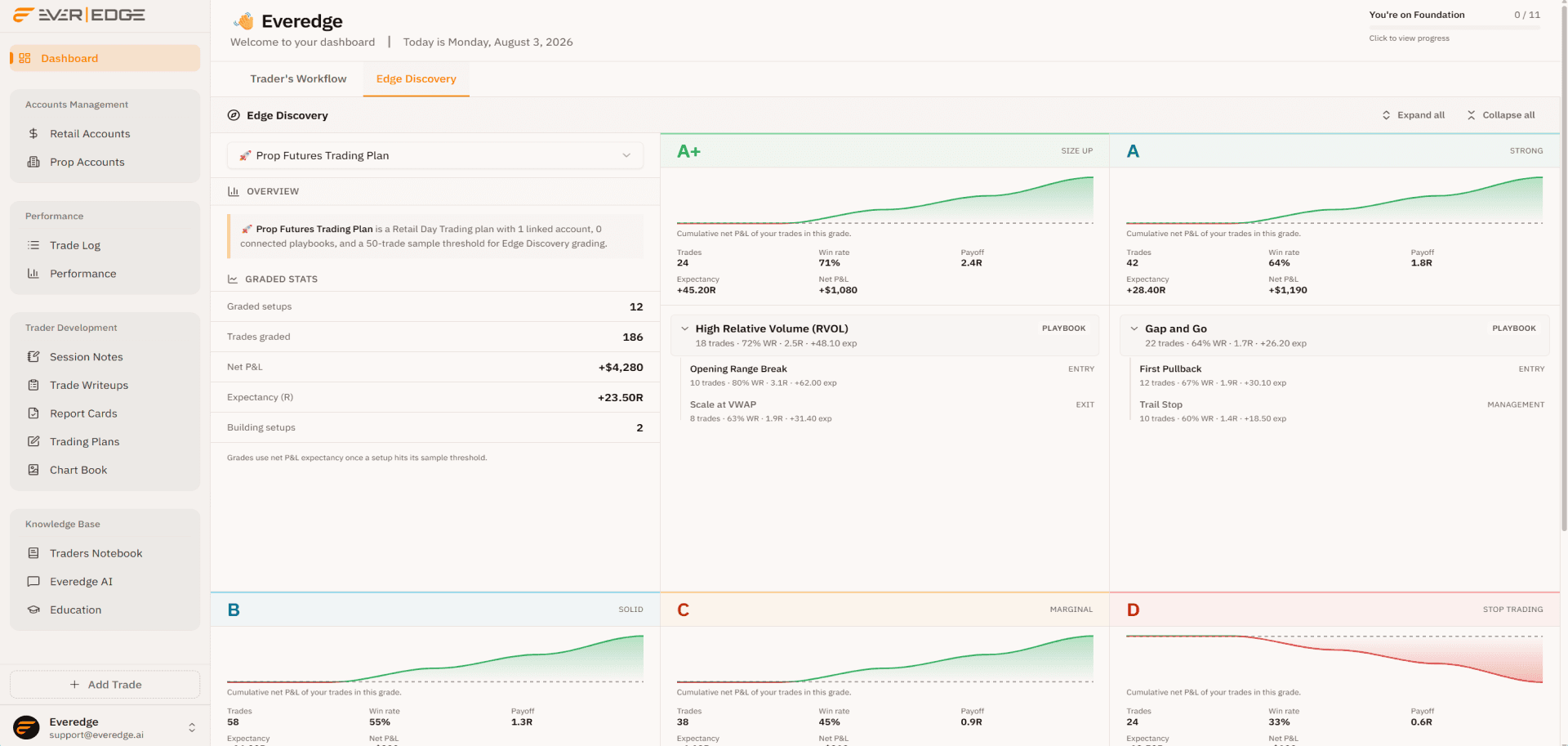Click the page vertical scrollbar

point(1564,270)
